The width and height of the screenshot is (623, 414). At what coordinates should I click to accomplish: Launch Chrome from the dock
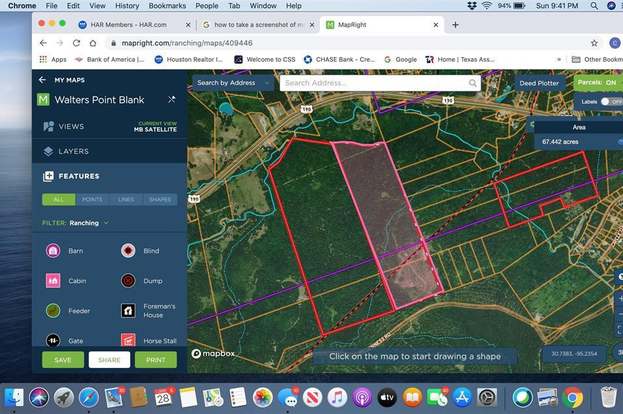[573, 398]
